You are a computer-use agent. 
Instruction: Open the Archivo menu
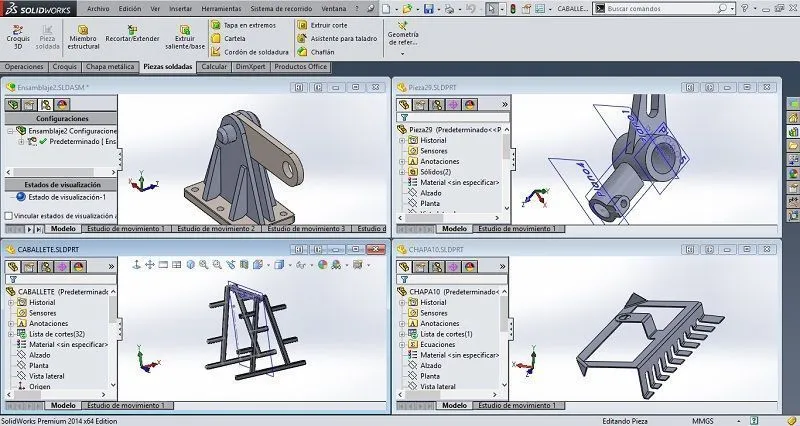98,9
